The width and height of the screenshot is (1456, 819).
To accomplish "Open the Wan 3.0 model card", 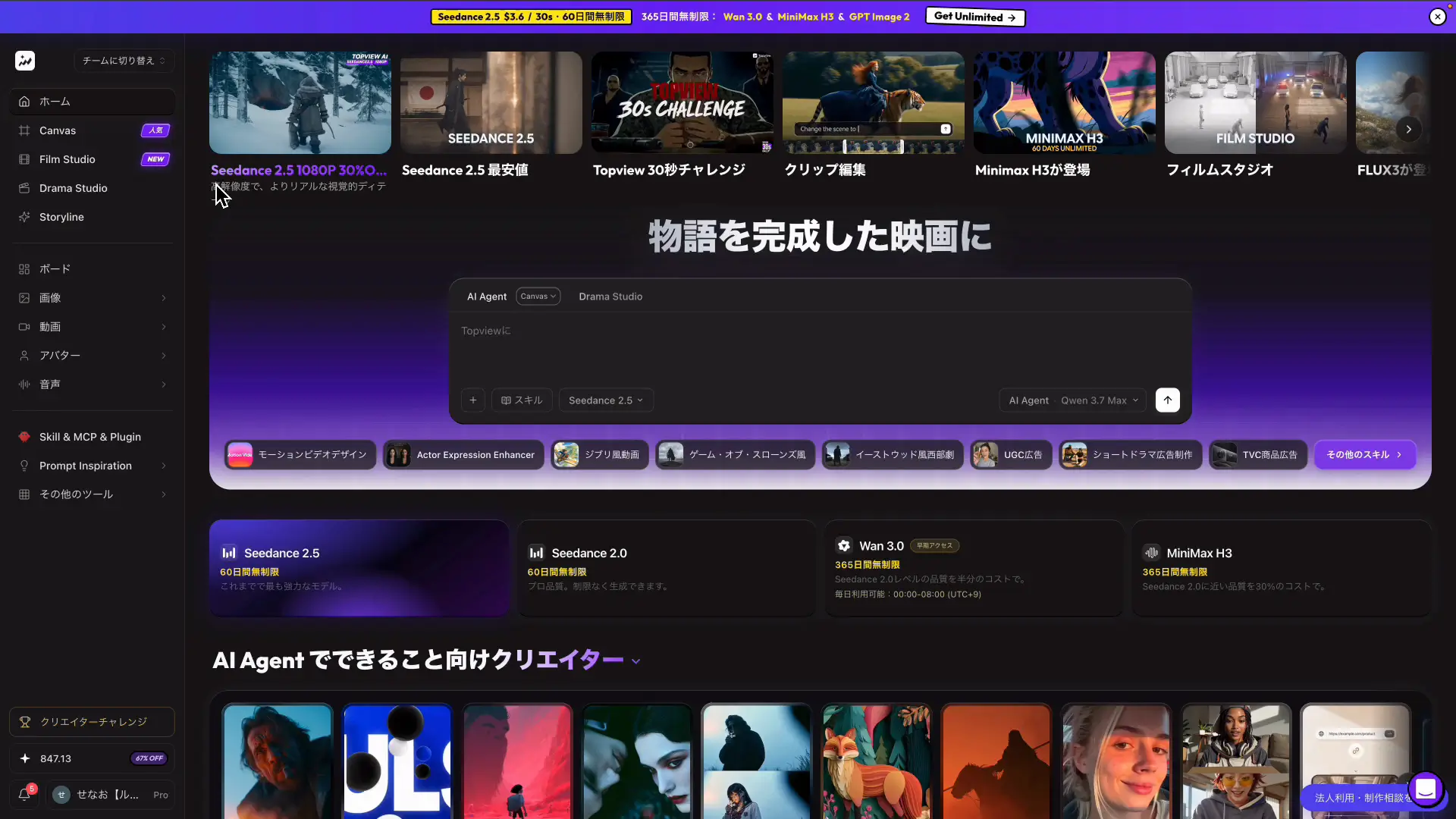I will [x=974, y=568].
